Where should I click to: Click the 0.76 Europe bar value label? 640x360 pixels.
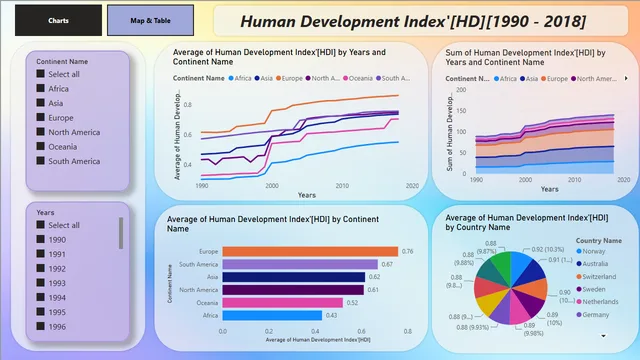(407, 251)
